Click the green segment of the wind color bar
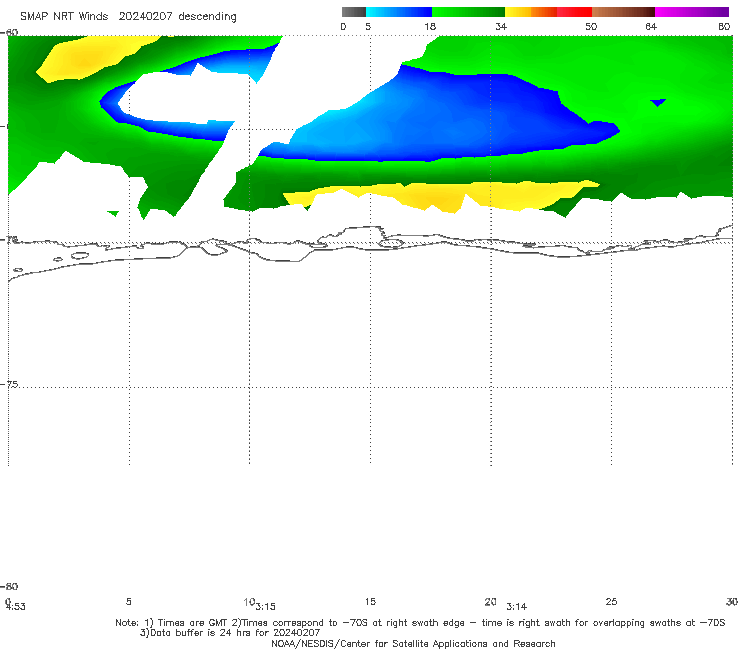The image size is (740, 650). (468, 12)
